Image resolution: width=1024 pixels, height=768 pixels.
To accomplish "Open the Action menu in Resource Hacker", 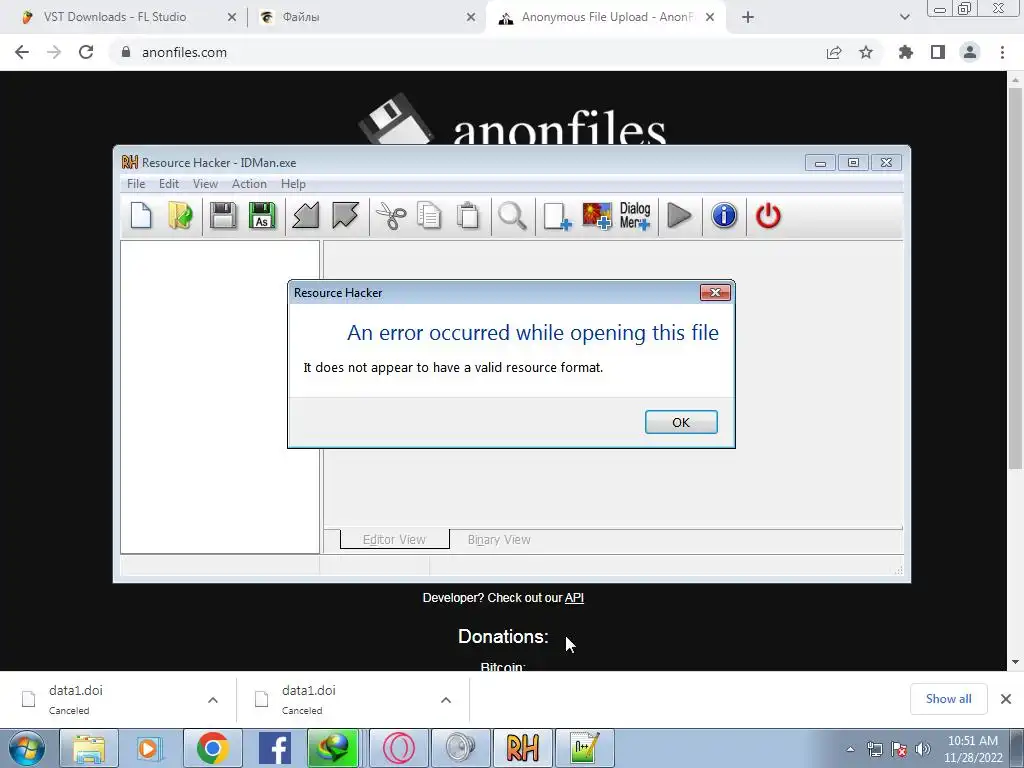I will coord(249,184).
